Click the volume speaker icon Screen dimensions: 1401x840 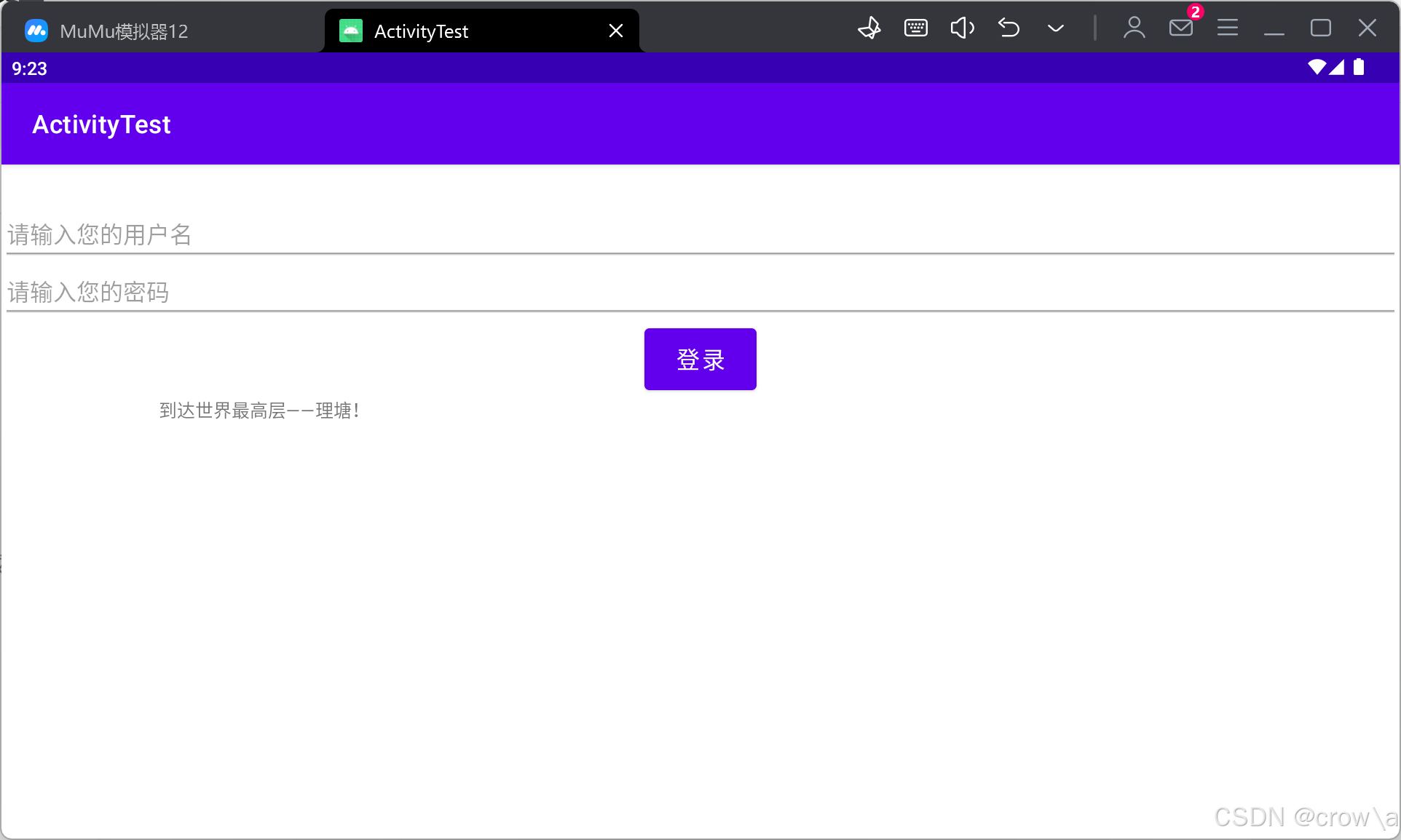(962, 28)
